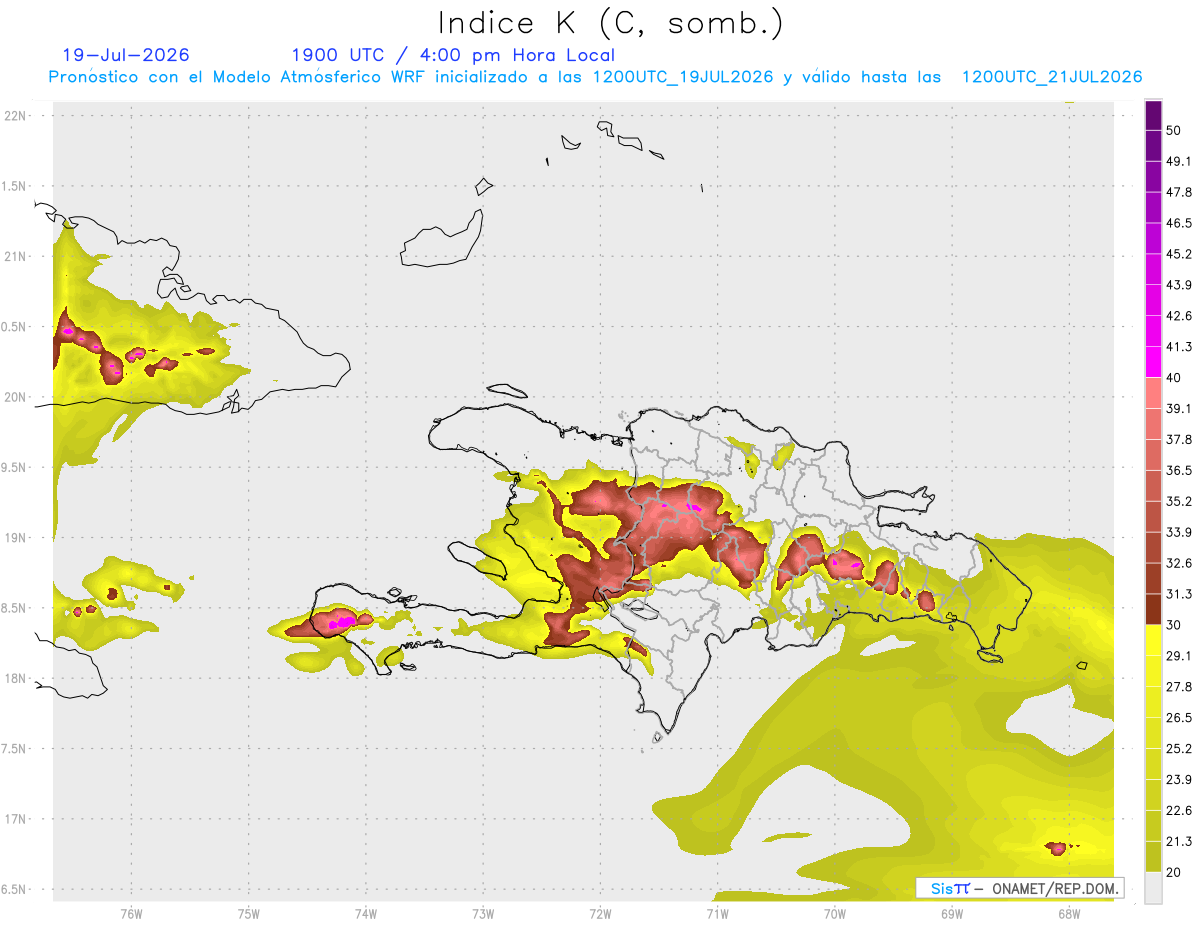Pick the magenta colorbar segment between 40 and 41.3
This screenshot has width=1200, height=927.
click(1153, 363)
